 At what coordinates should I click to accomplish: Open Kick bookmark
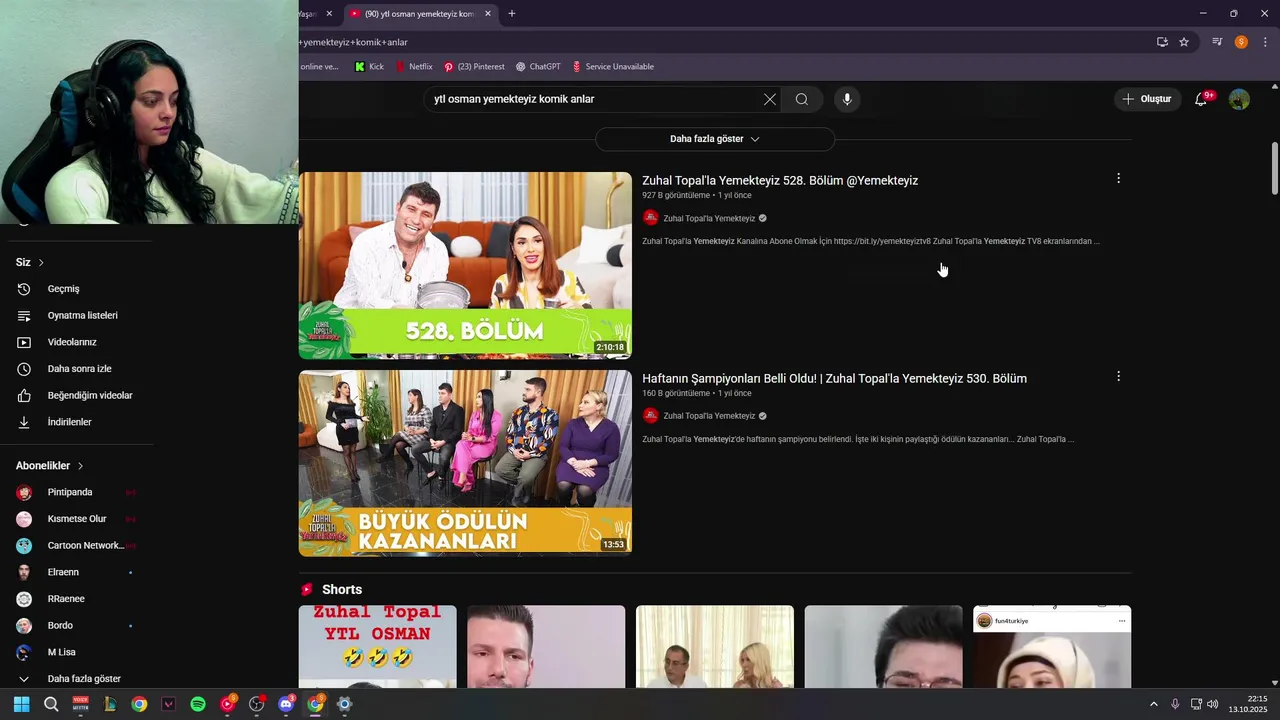pyautogui.click(x=369, y=67)
